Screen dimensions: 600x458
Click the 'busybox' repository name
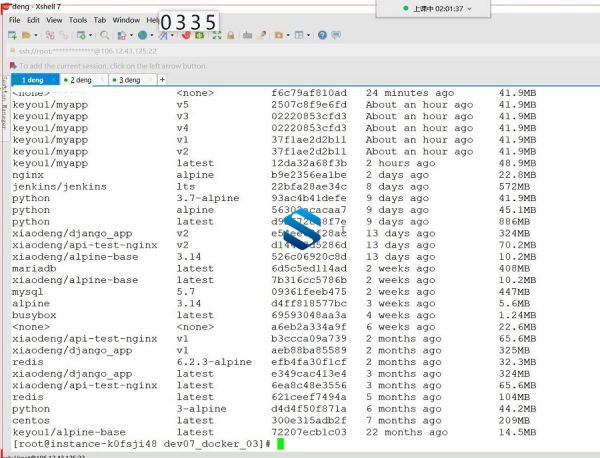[34, 315]
